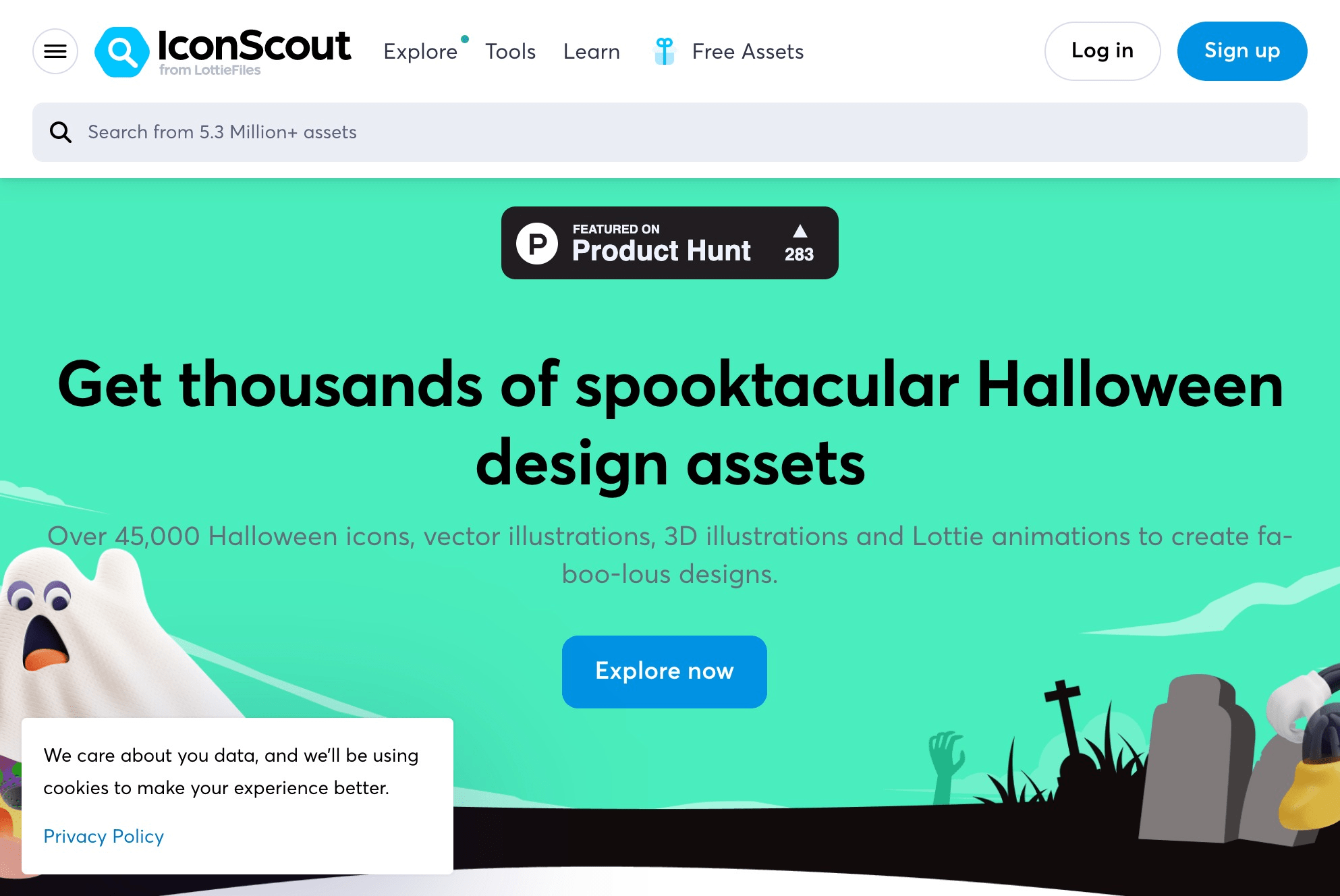Click the Free Assets gift icon

pos(662,51)
